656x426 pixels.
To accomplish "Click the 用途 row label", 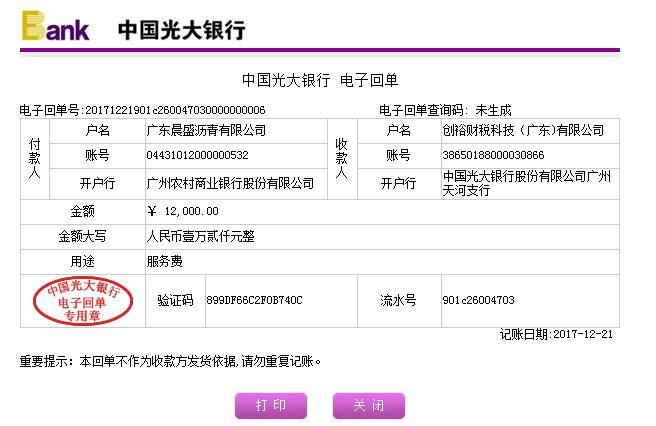I will (82, 262).
